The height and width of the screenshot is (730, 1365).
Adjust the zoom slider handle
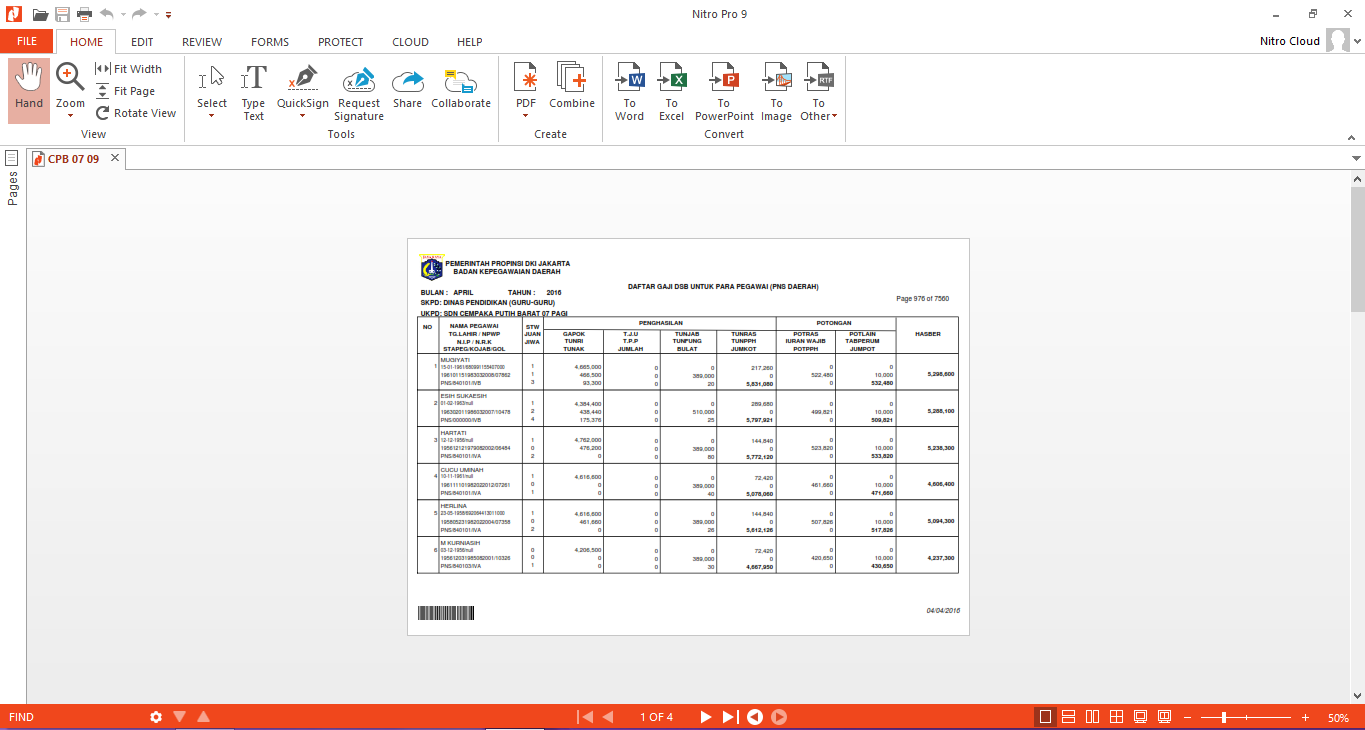(1224, 717)
